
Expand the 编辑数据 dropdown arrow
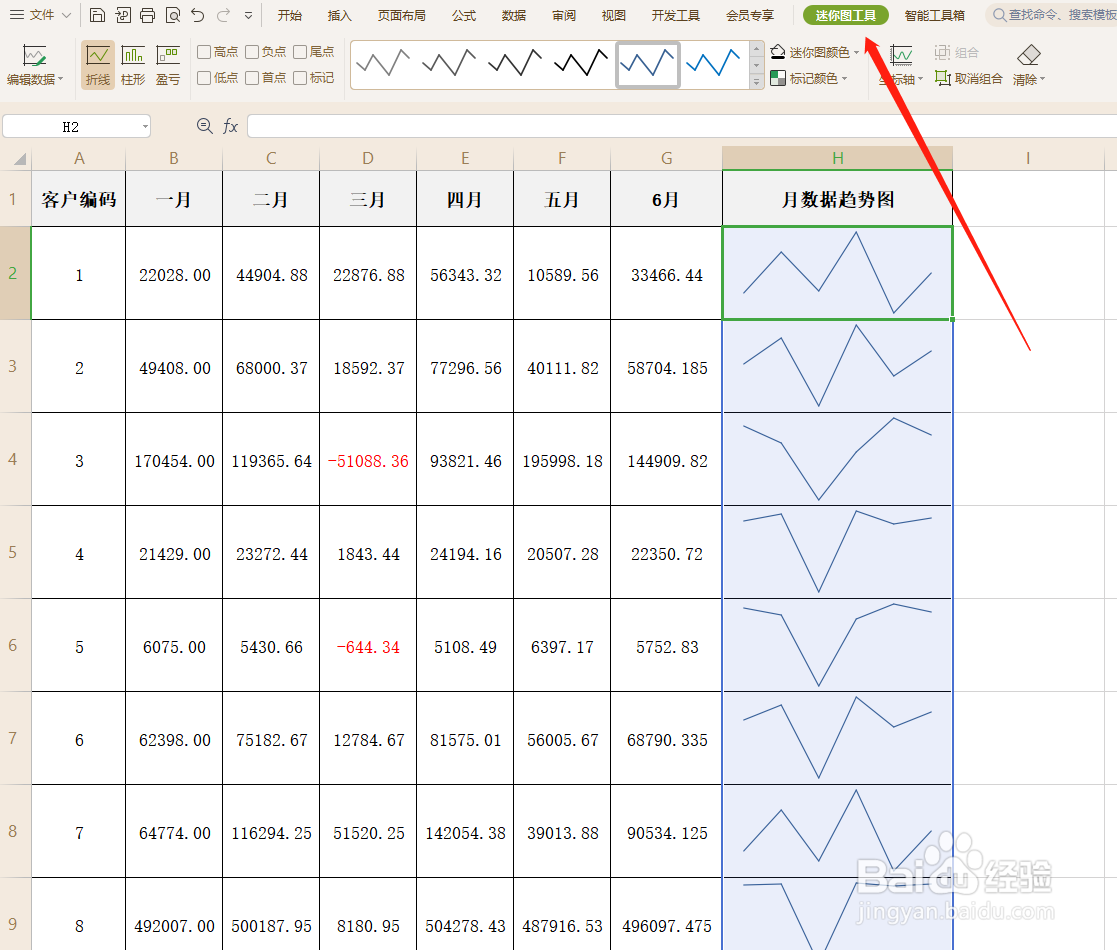pos(61,80)
